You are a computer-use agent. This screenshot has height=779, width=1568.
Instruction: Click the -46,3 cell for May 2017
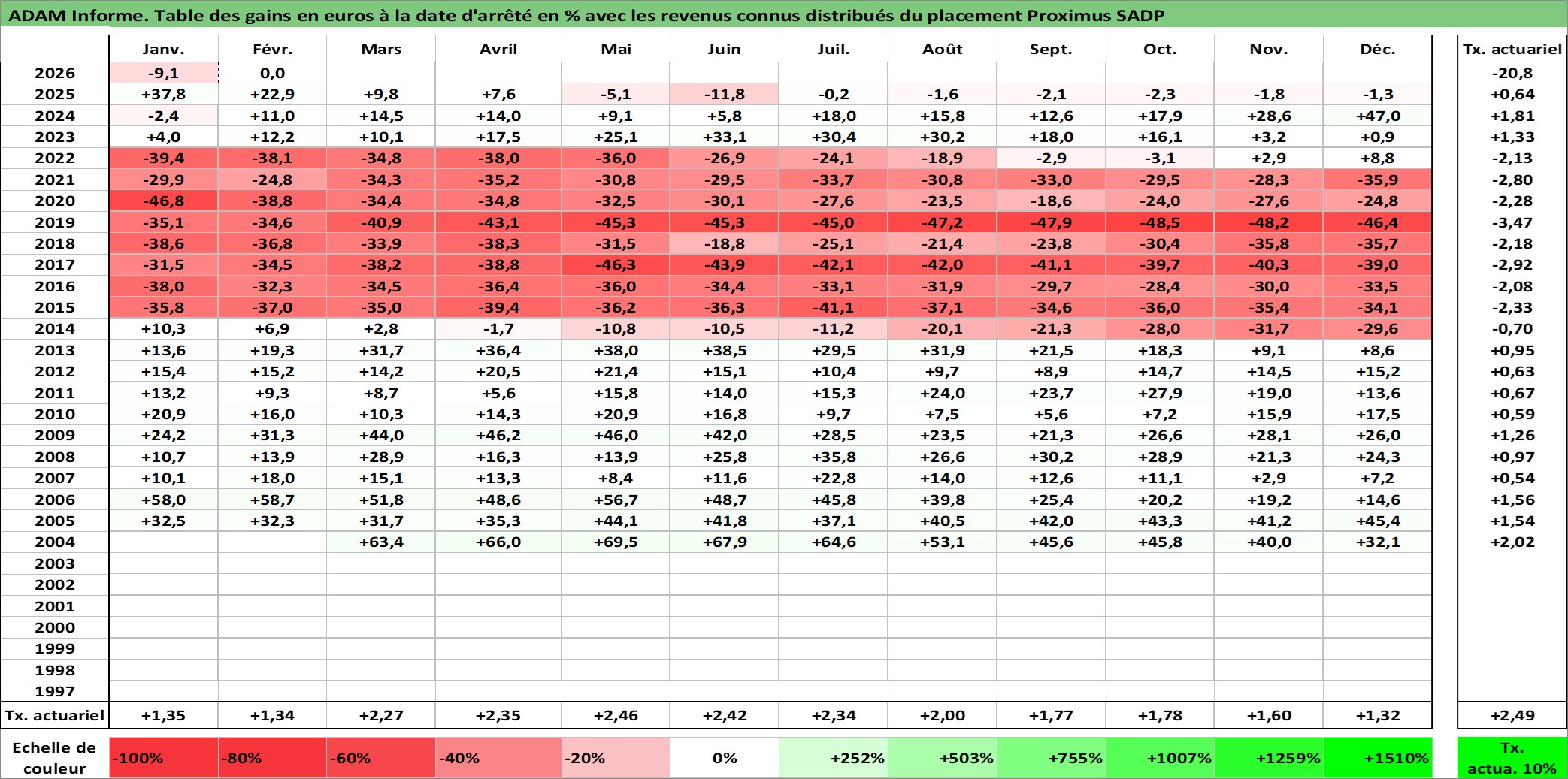pos(616,264)
